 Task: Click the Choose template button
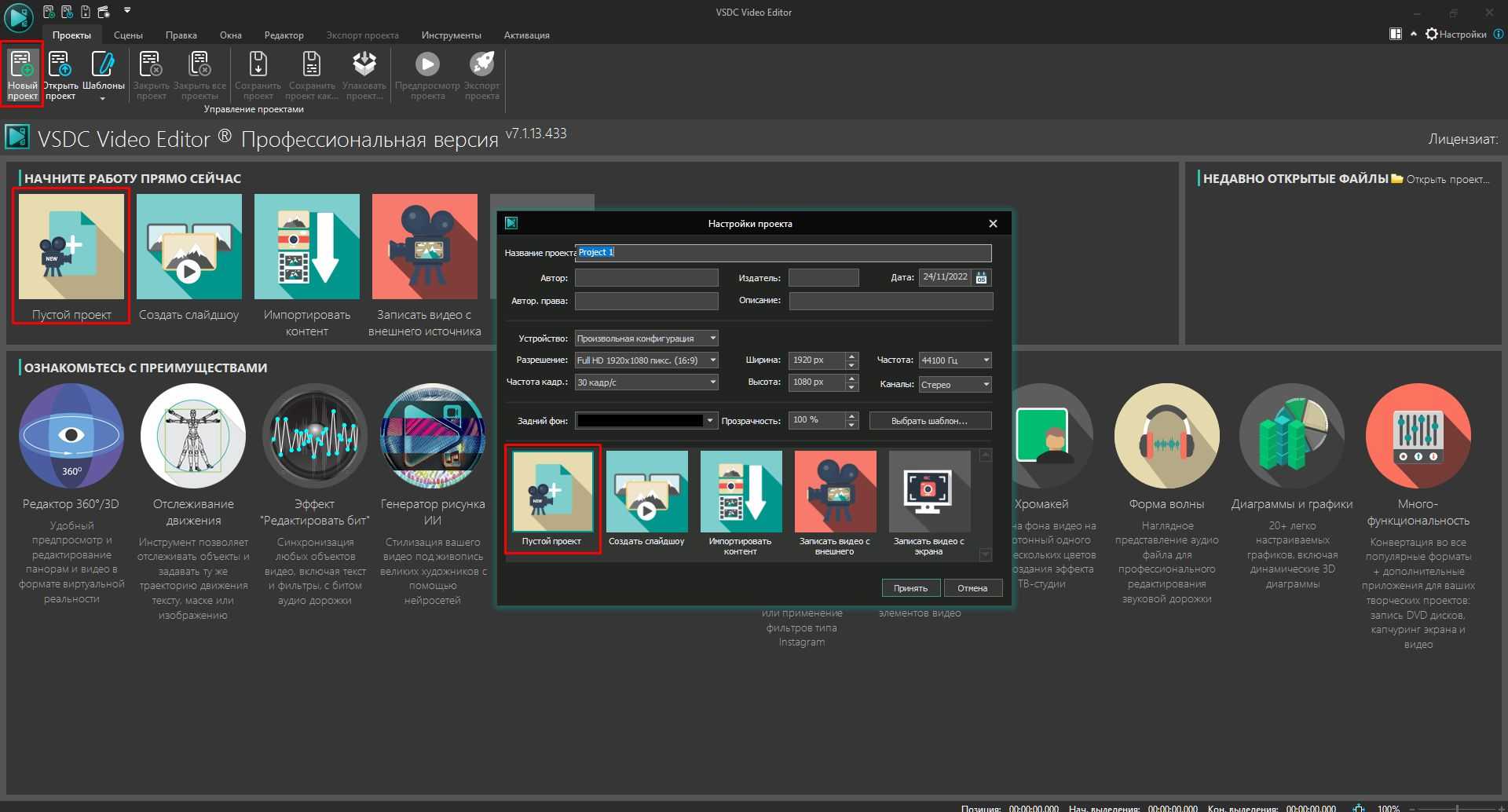[x=929, y=421]
